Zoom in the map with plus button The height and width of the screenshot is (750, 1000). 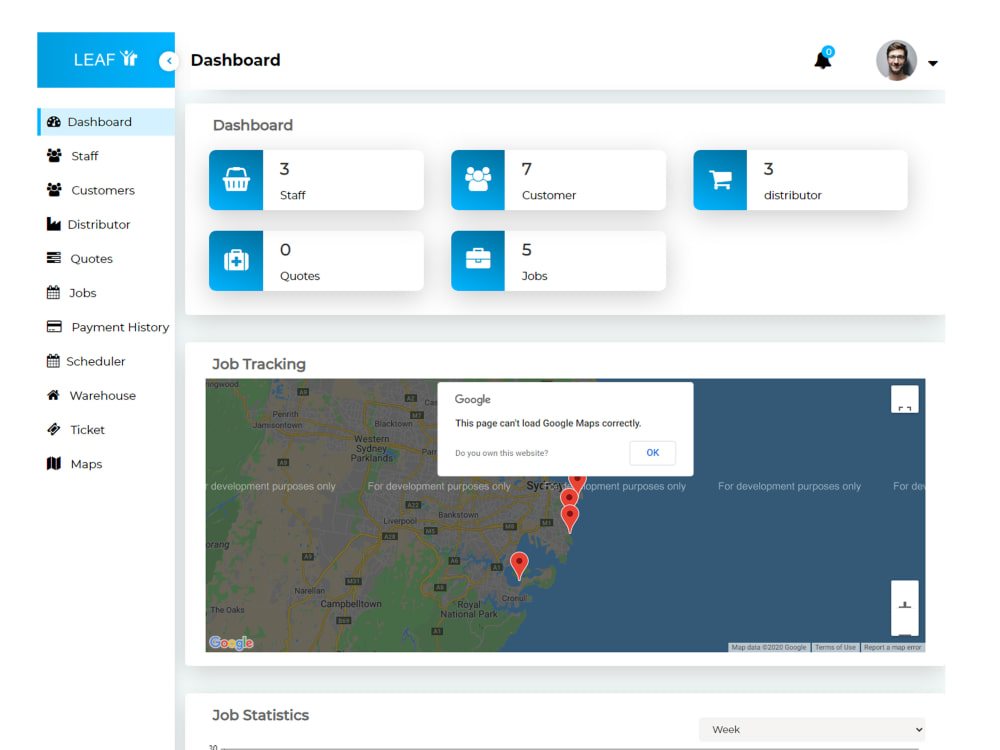tap(904, 605)
